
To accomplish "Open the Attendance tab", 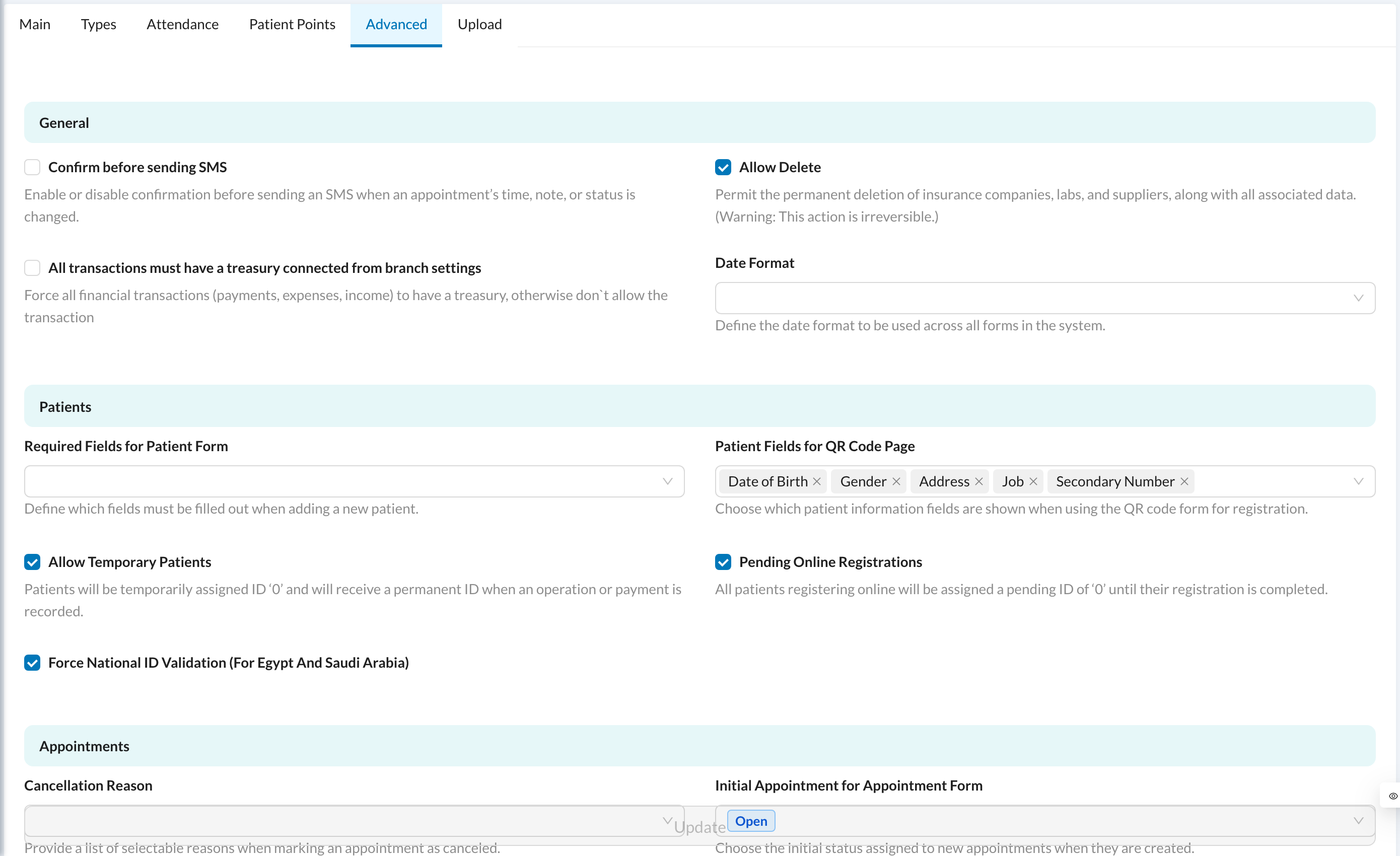I will click(x=182, y=24).
